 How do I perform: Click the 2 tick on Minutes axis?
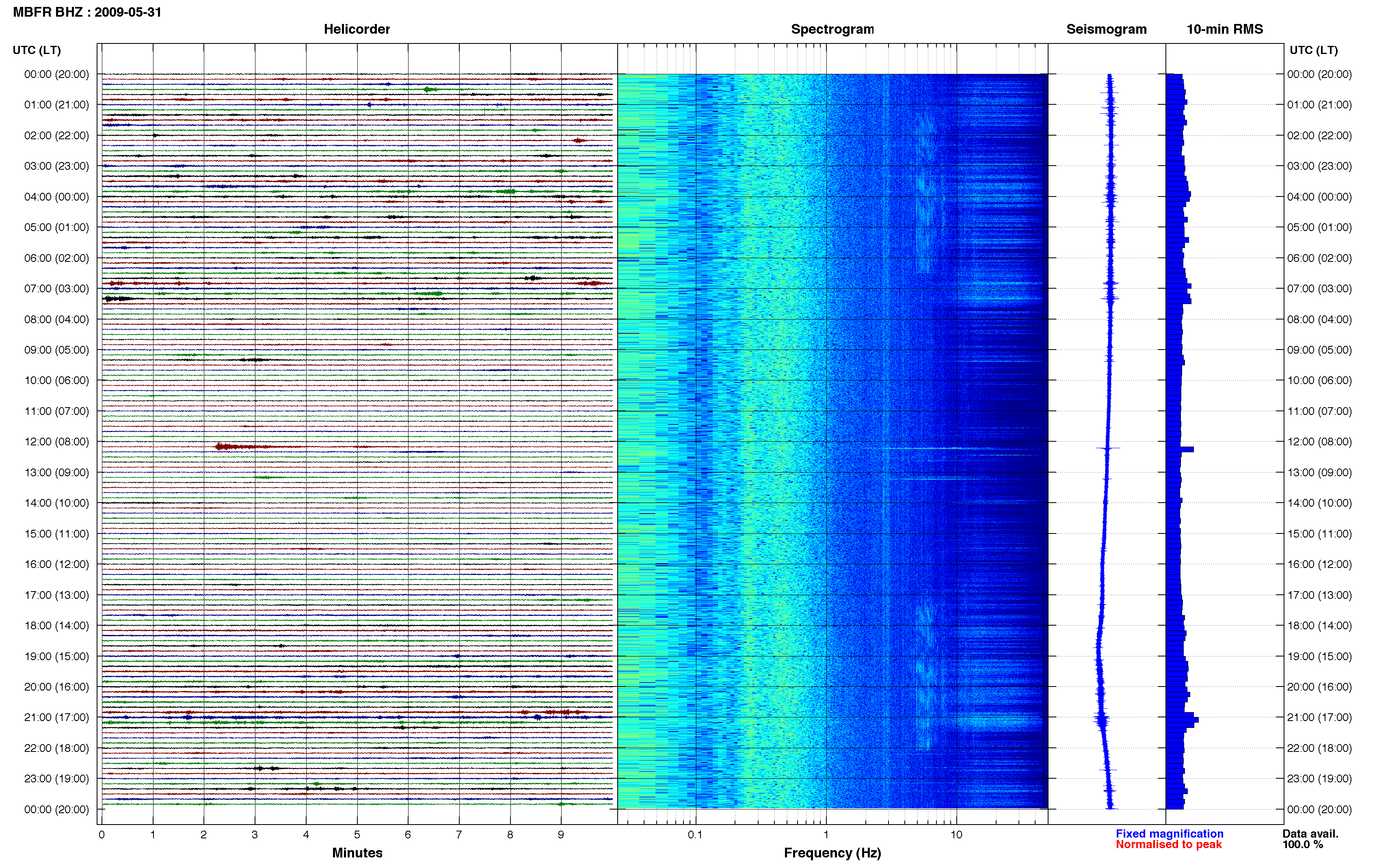(x=204, y=835)
